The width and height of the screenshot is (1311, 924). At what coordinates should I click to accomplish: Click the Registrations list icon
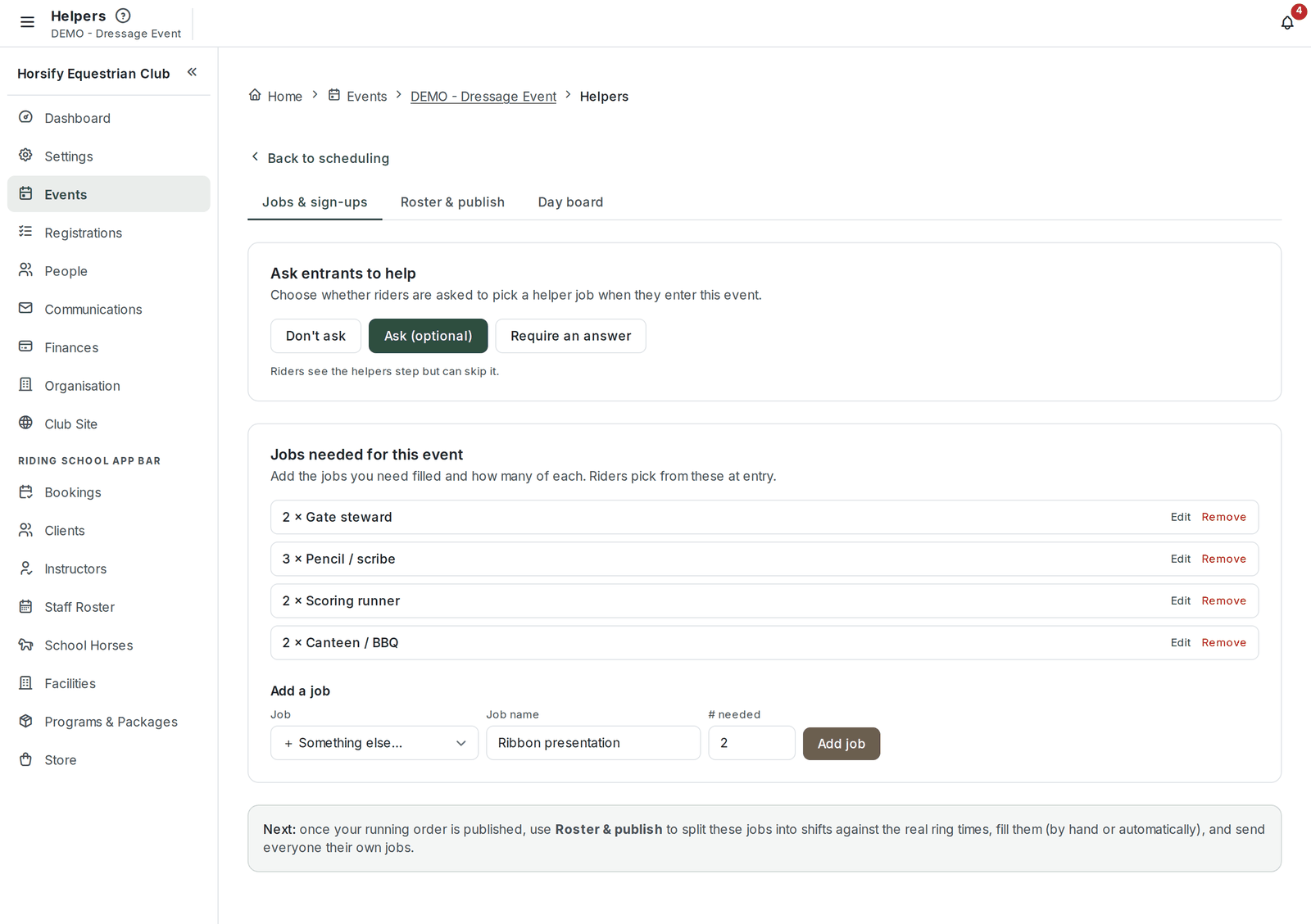tap(26, 232)
